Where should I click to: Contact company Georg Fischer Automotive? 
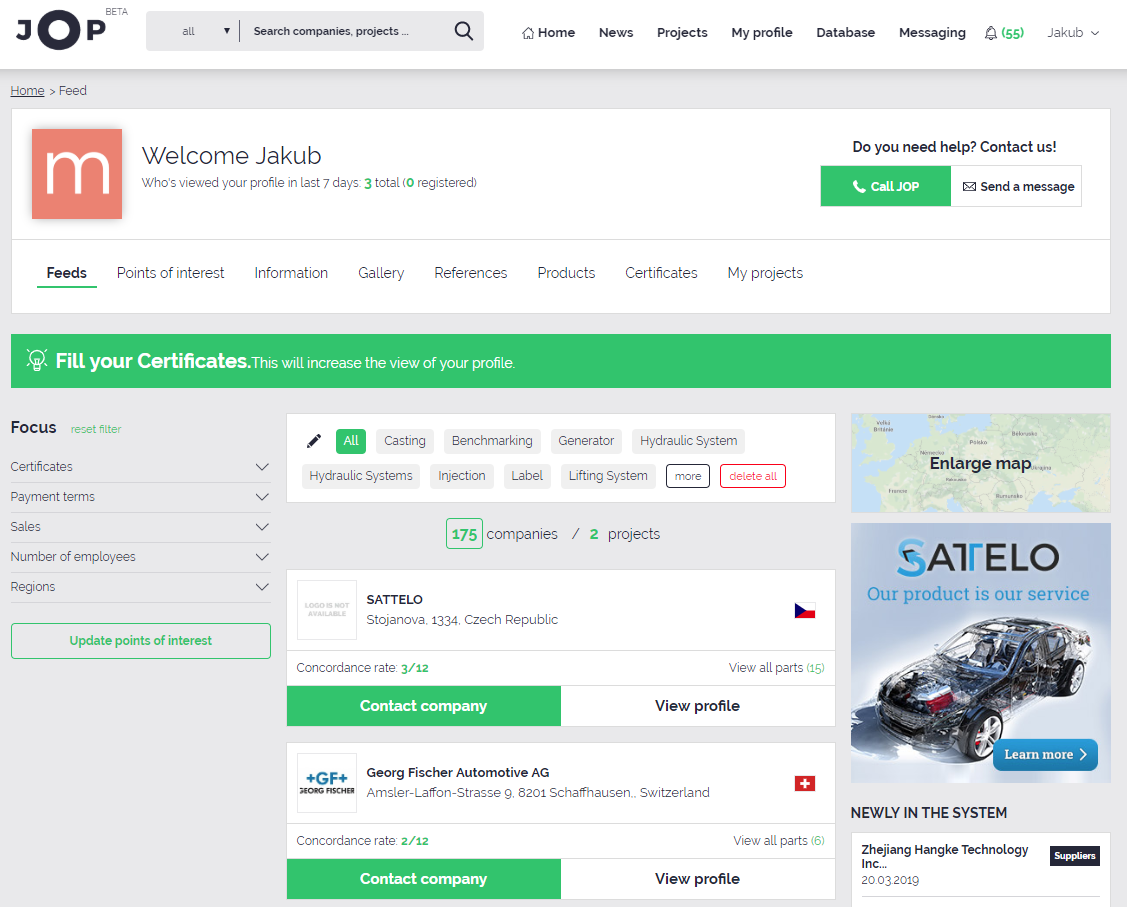coord(423,879)
